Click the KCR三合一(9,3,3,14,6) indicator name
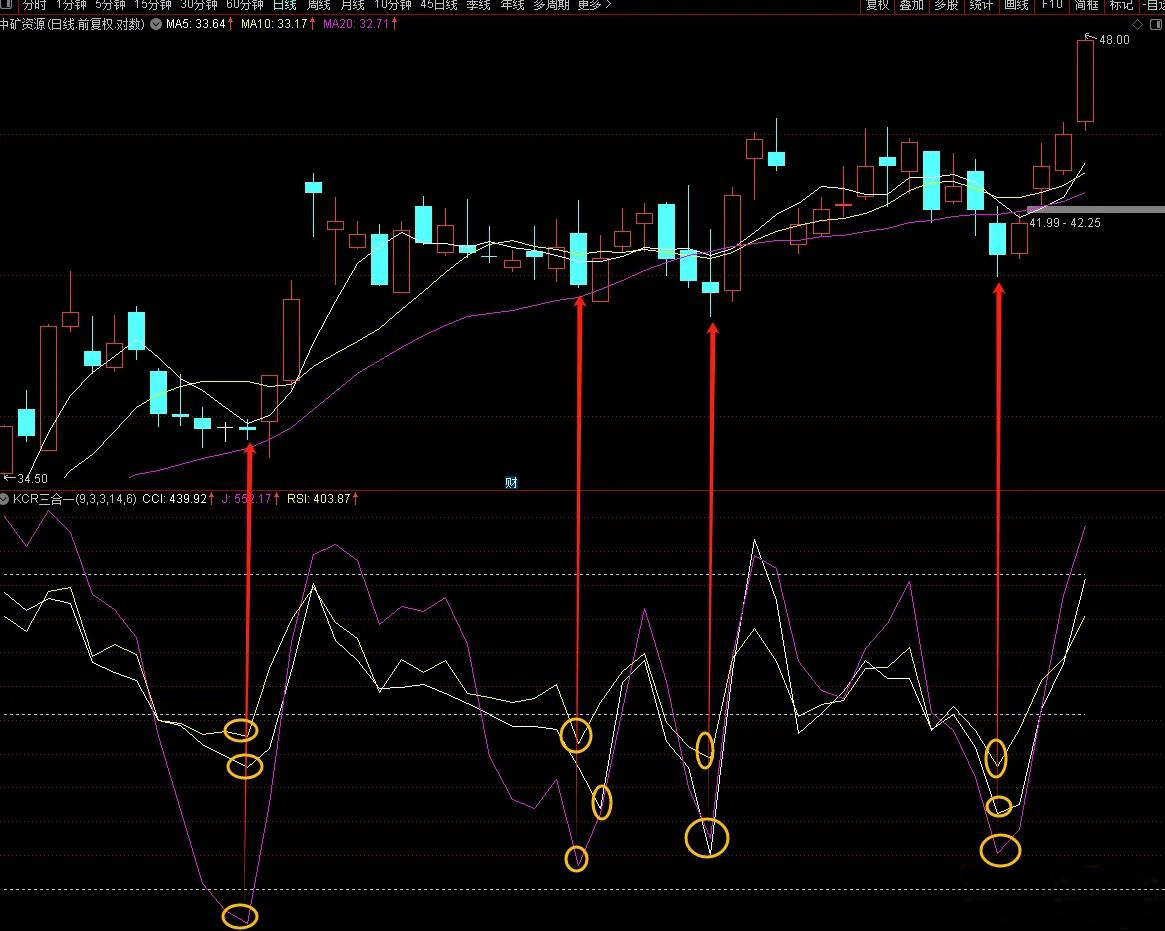The width and height of the screenshot is (1165, 931). point(74,499)
